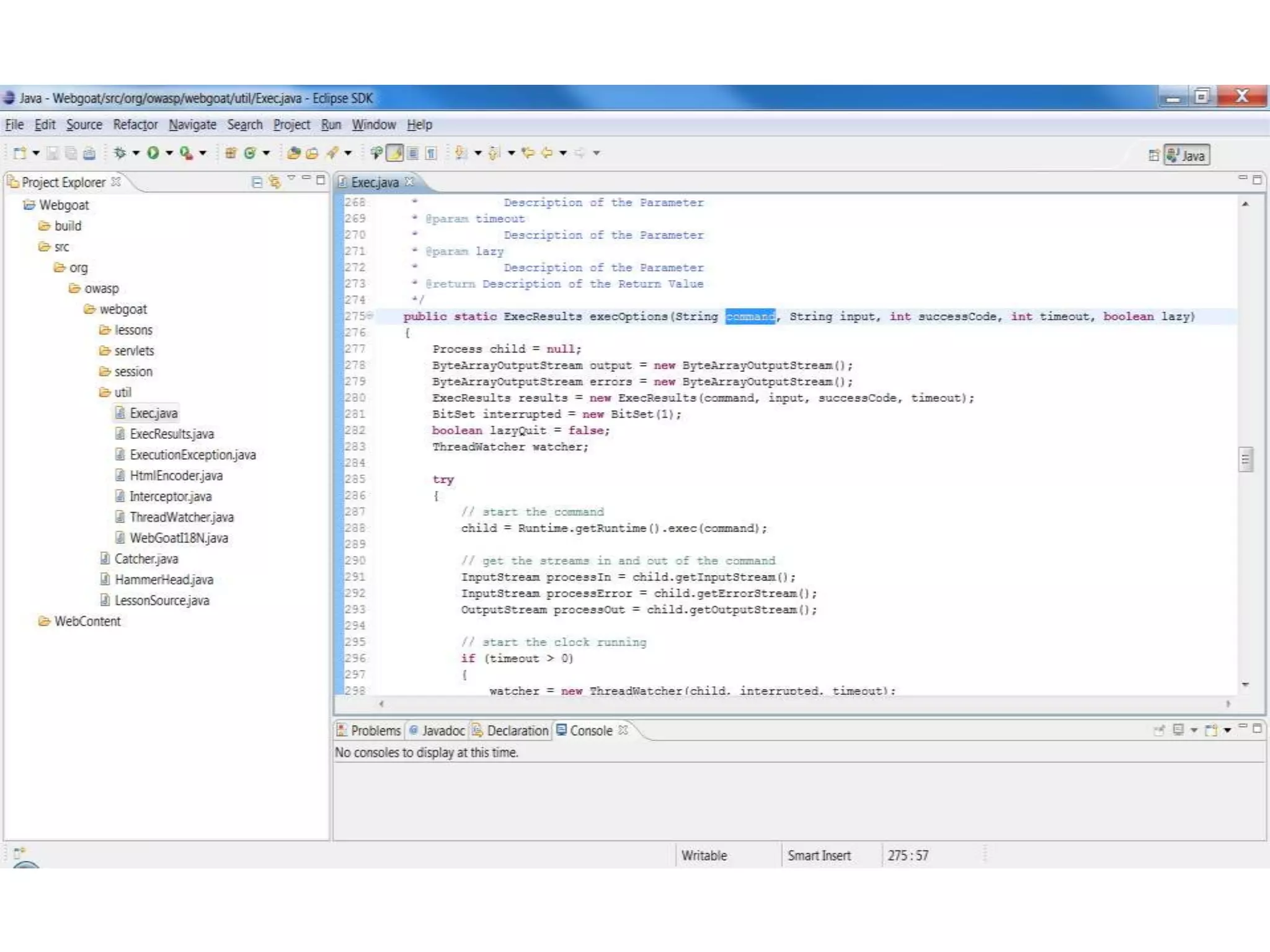Open the Run button dropdown arrow
The image size is (1270, 952).
point(169,153)
